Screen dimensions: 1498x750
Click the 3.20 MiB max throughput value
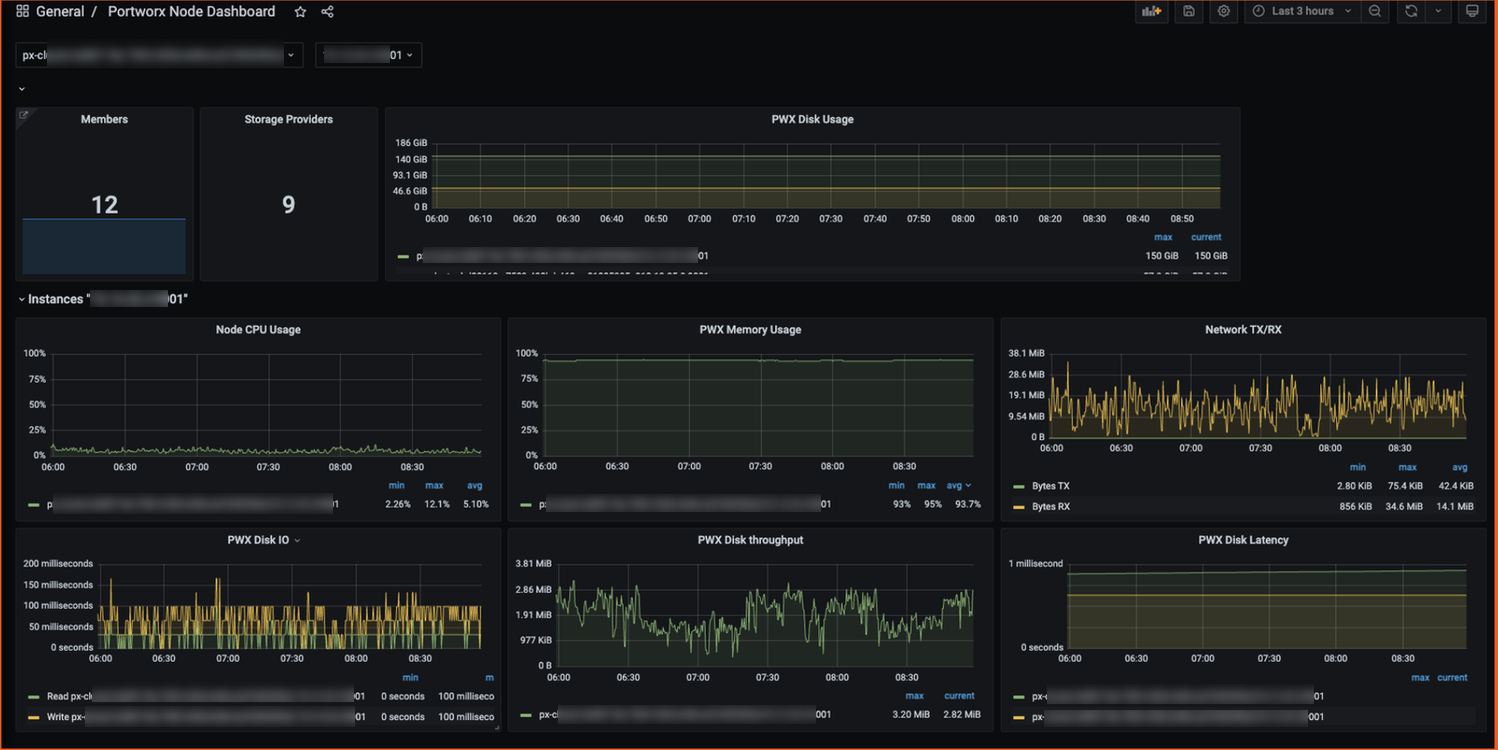click(x=909, y=714)
